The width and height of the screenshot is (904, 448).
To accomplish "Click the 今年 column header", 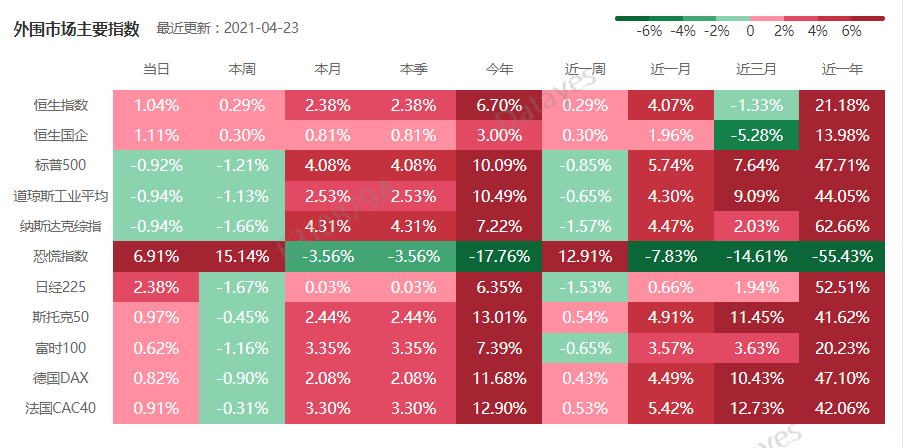I will (499, 70).
